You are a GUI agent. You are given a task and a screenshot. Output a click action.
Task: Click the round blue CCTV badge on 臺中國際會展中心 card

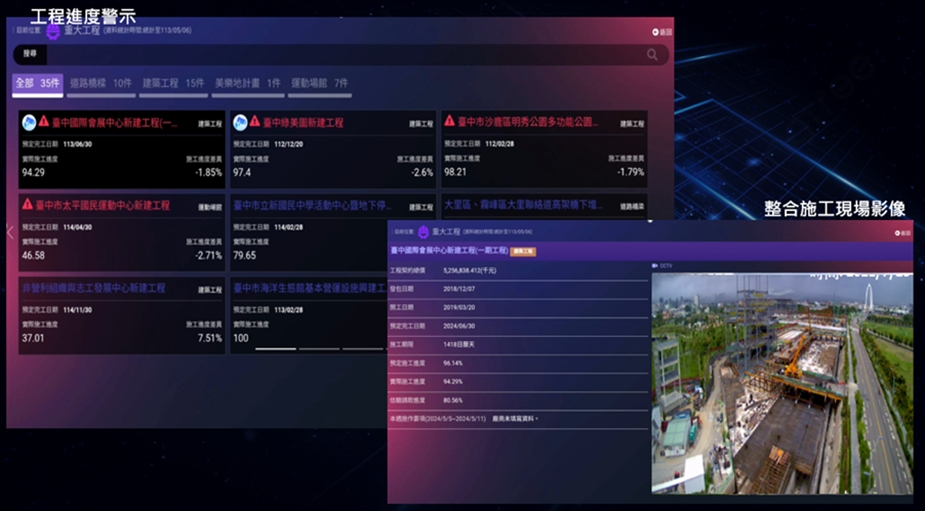click(x=29, y=123)
